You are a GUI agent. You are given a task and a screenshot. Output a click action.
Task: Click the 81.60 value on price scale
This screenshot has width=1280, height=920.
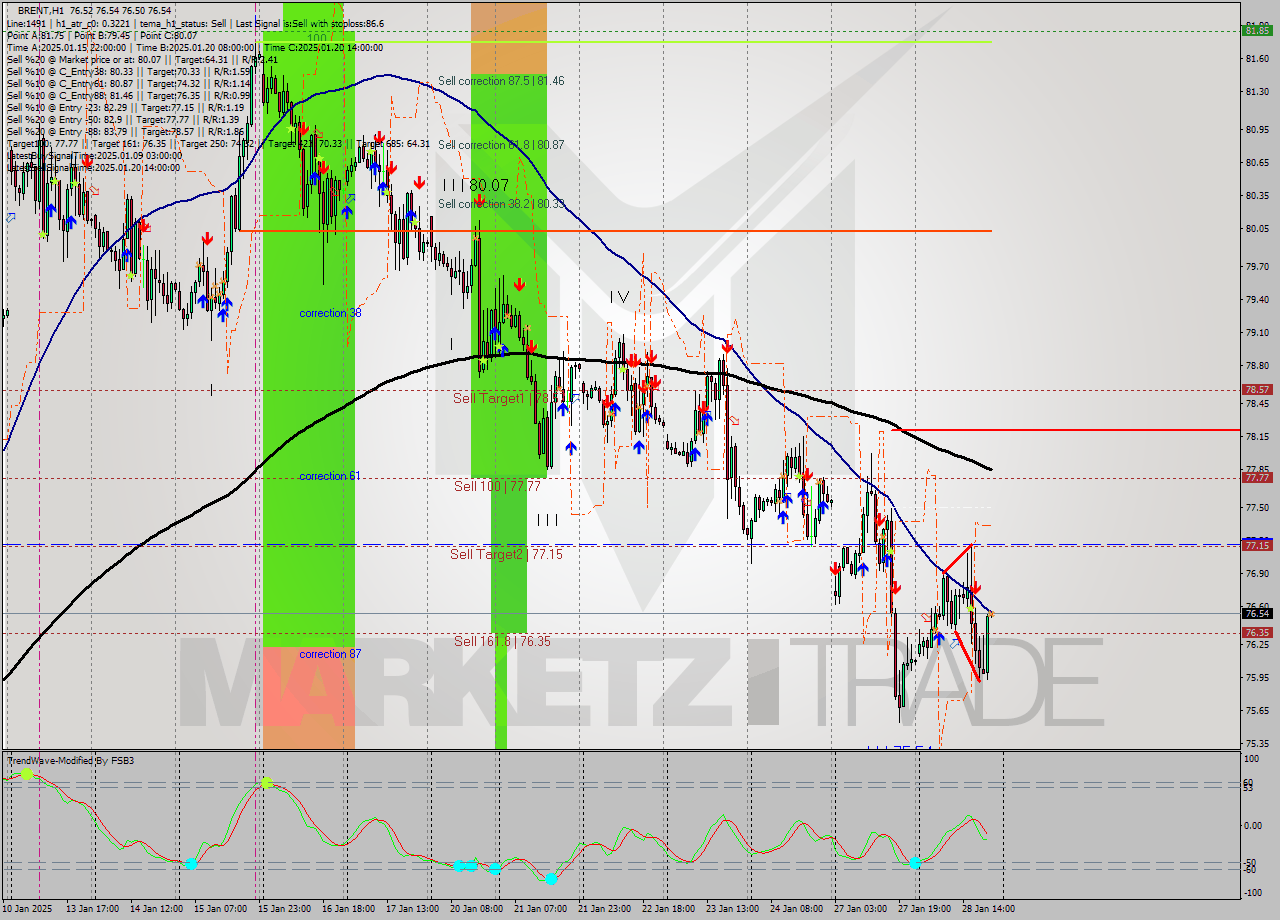(x=1257, y=59)
